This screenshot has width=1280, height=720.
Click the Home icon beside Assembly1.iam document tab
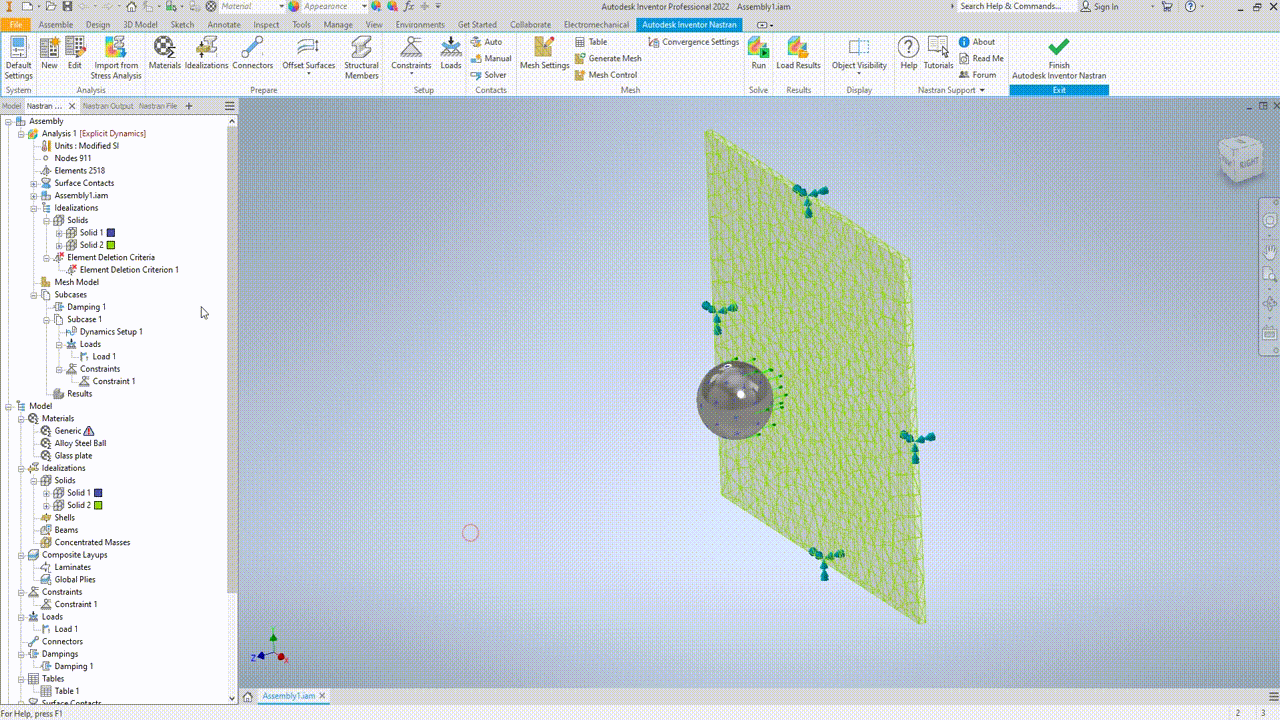point(248,696)
